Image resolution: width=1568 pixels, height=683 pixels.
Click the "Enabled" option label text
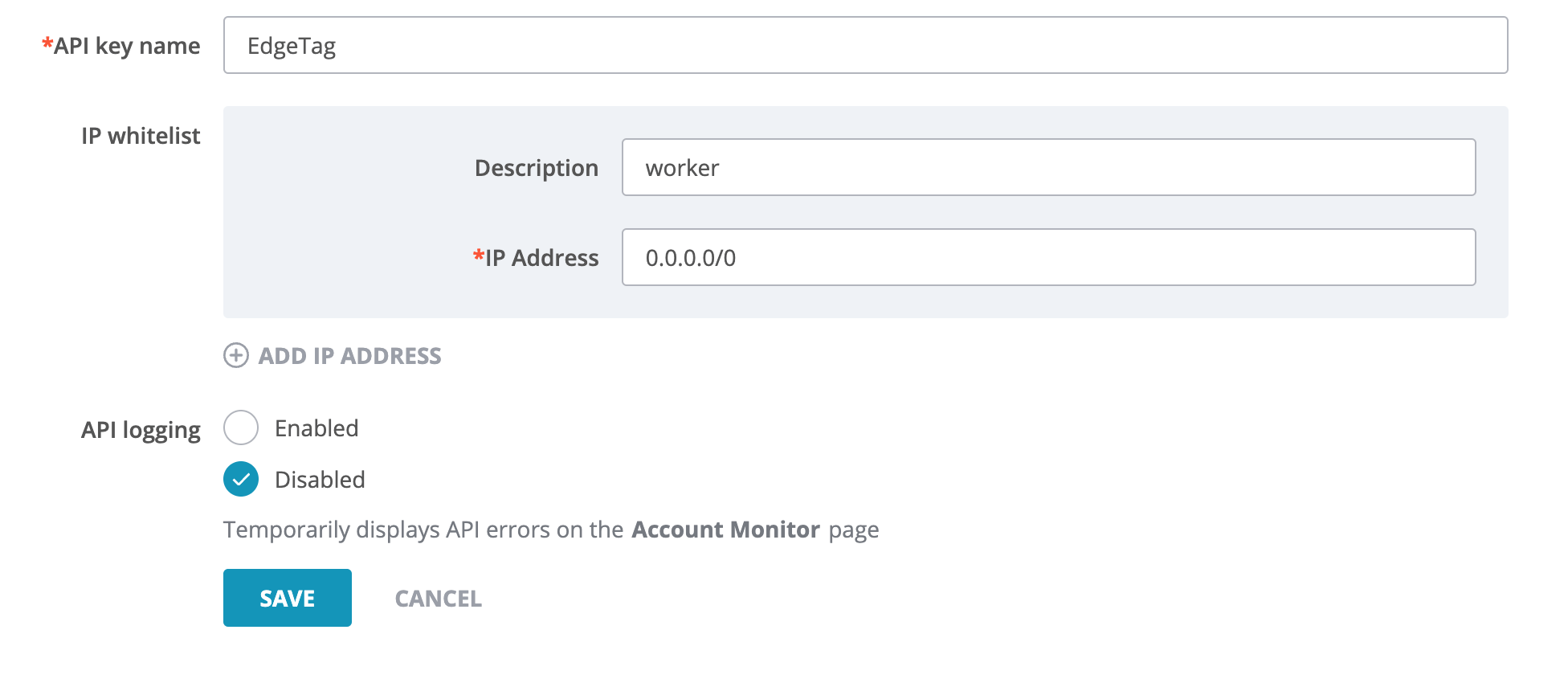click(316, 428)
